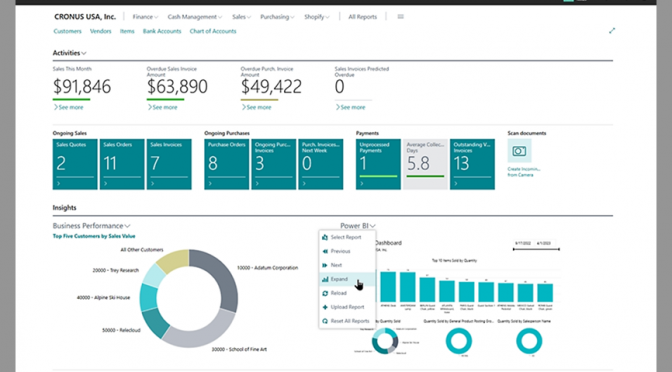Click See more under Sales This Month
Screen dimensions: 672x372
[69, 107]
